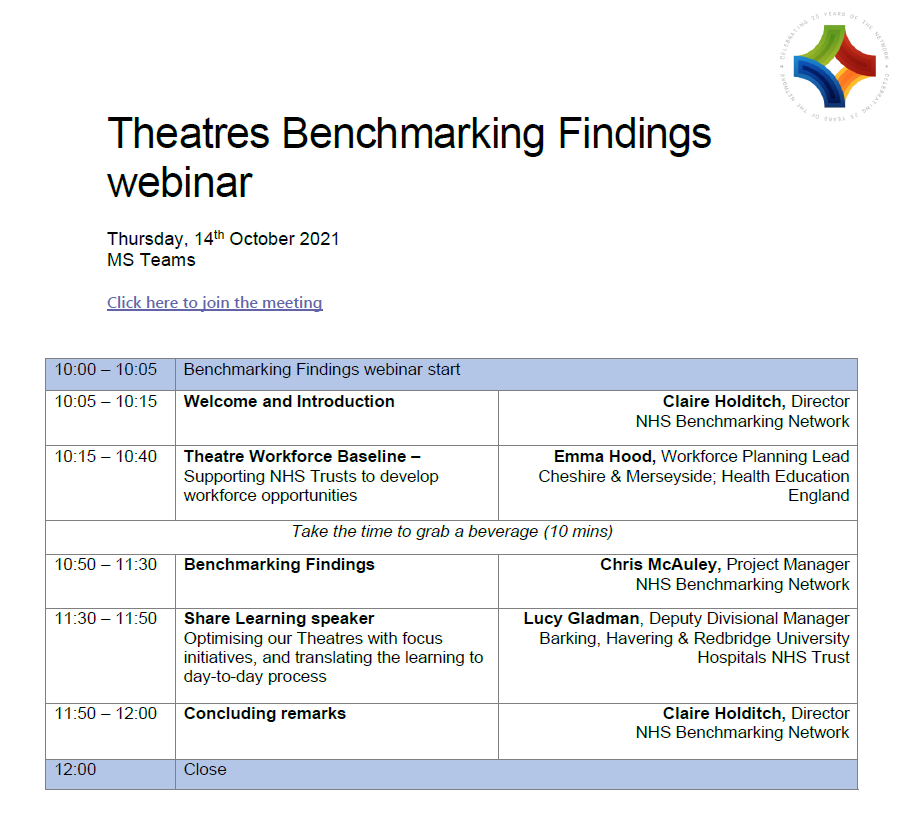Click 'Hospitals NHS Trust' speaker organisation line
Screen dimensions: 904x837
[x=773, y=658]
